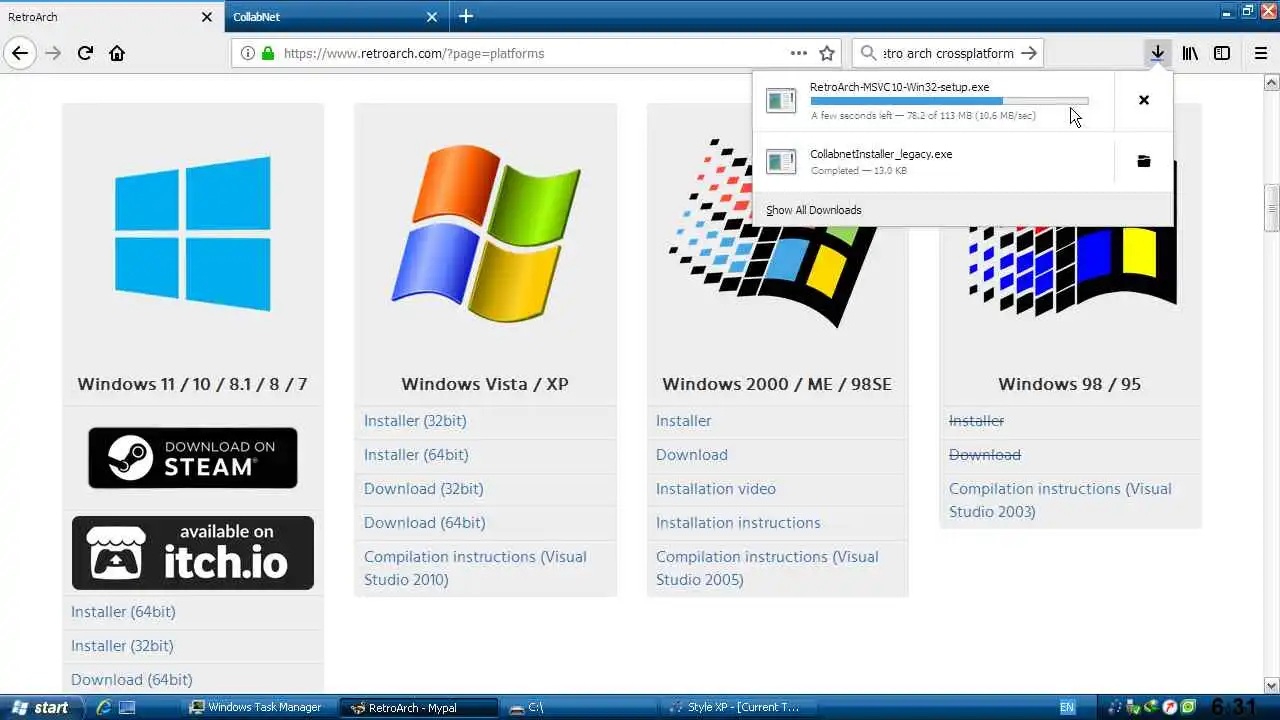Select RetroArch - Mypal taskbar button

(419, 707)
